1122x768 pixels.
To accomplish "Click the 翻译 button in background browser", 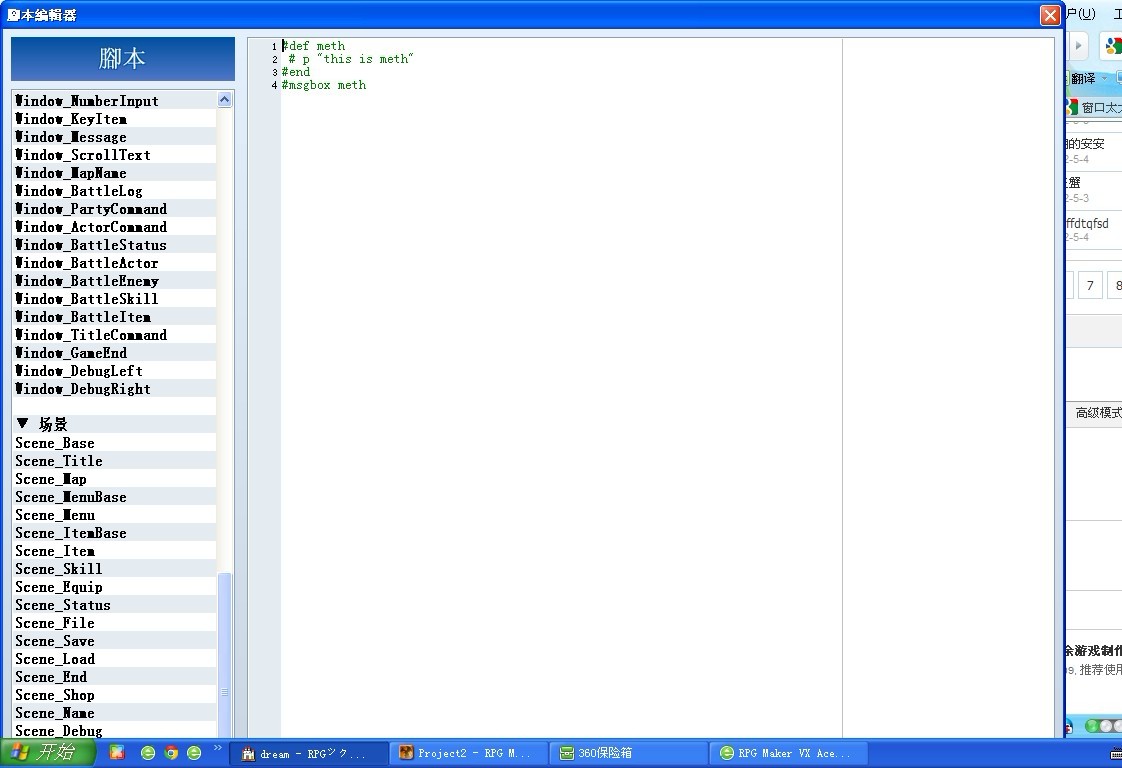I will pos(1083,78).
